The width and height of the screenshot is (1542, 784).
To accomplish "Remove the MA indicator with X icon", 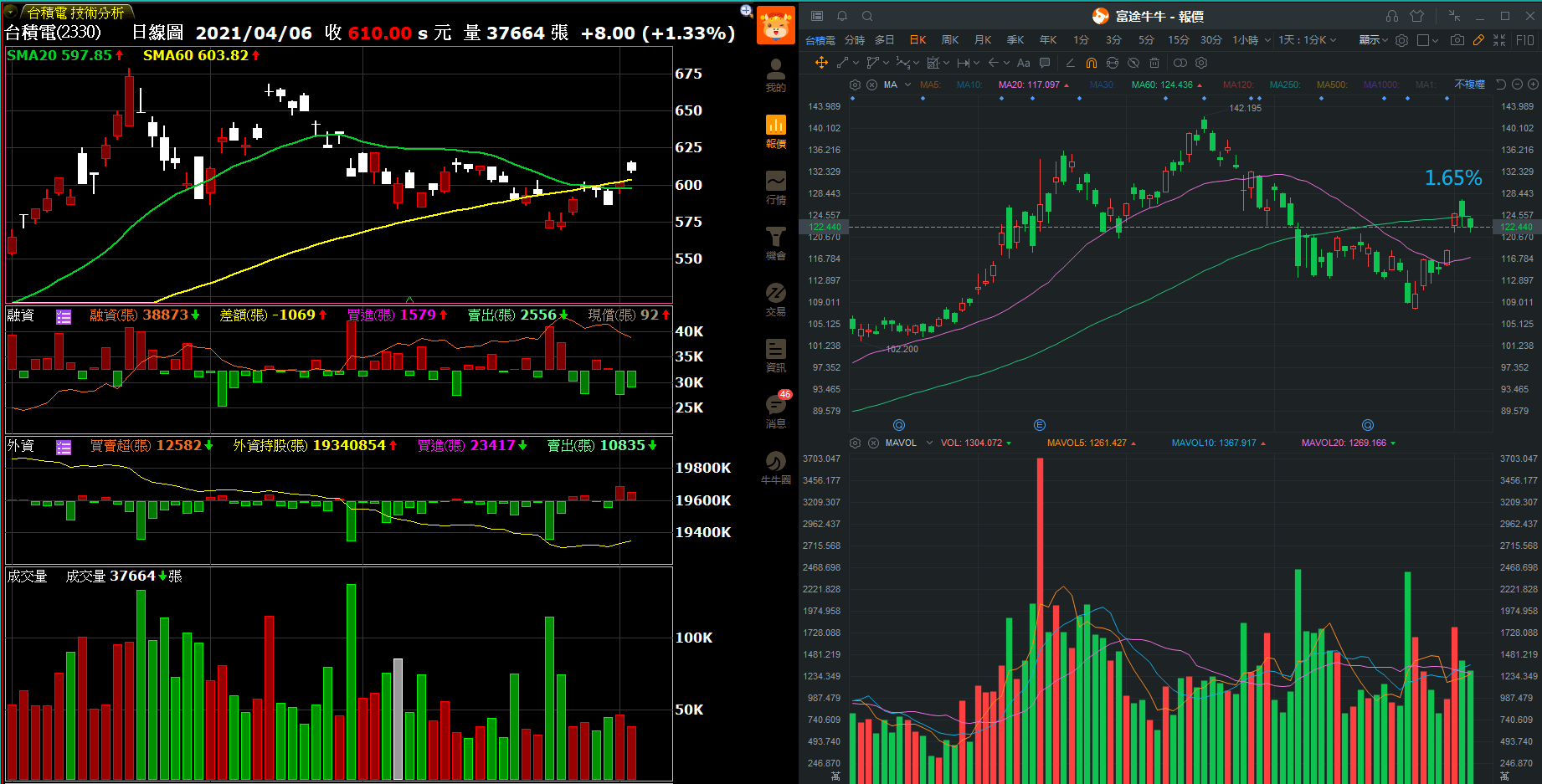I will tap(871, 85).
